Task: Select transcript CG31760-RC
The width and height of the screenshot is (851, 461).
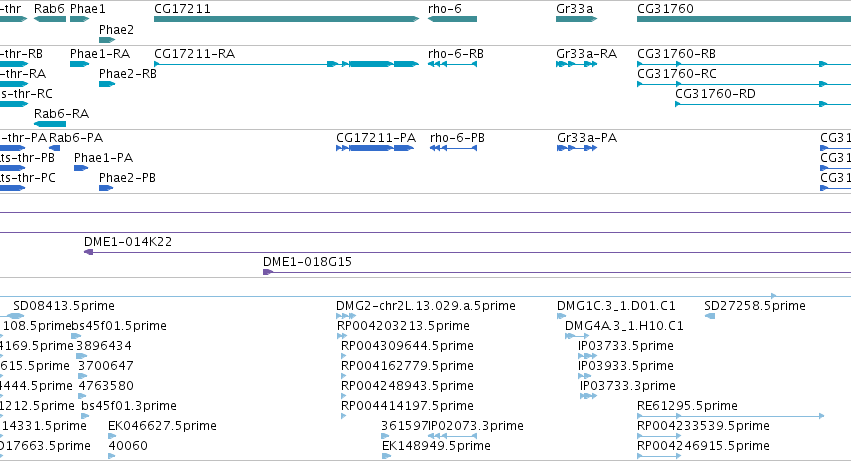Action: (x=744, y=84)
